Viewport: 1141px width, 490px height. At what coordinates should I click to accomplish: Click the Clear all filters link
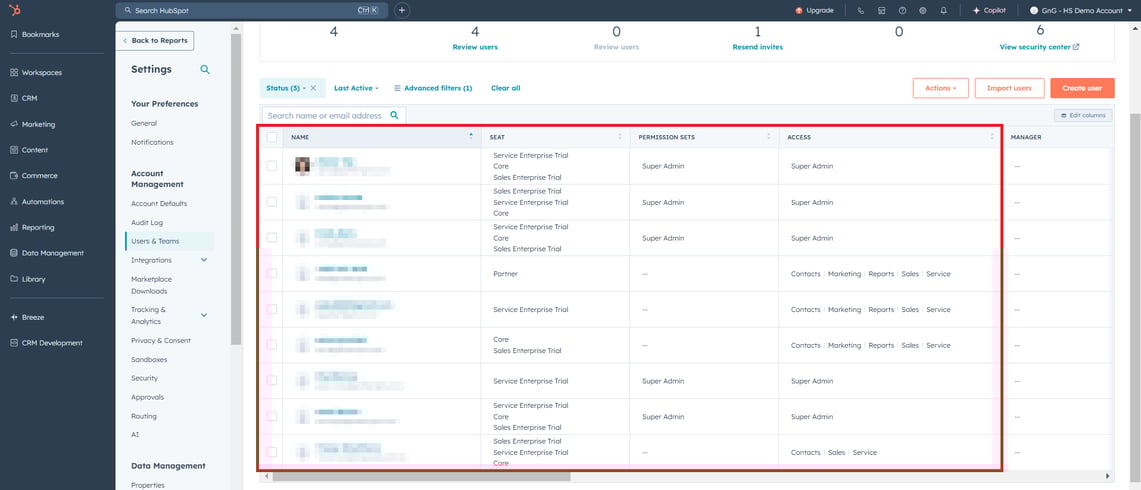[506, 88]
